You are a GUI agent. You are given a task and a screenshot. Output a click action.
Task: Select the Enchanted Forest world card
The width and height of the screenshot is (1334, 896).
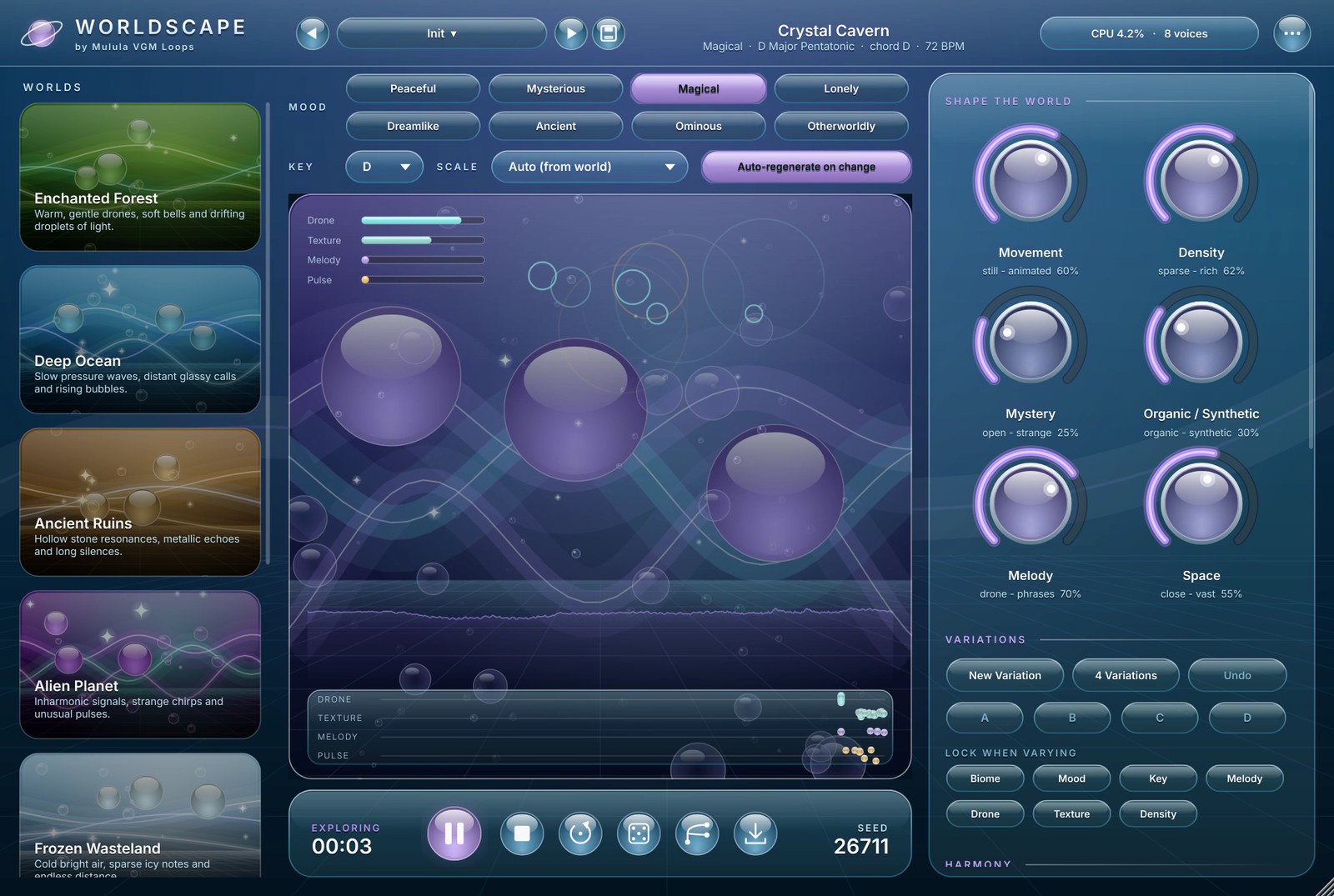[x=140, y=177]
